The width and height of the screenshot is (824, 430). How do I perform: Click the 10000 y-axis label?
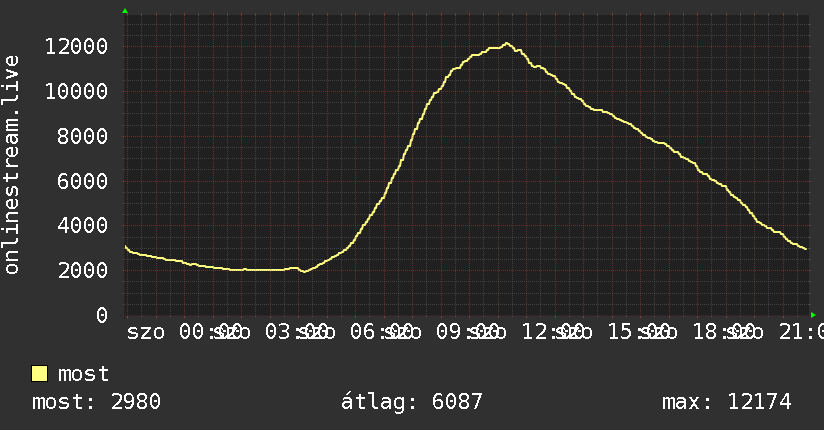click(x=76, y=91)
